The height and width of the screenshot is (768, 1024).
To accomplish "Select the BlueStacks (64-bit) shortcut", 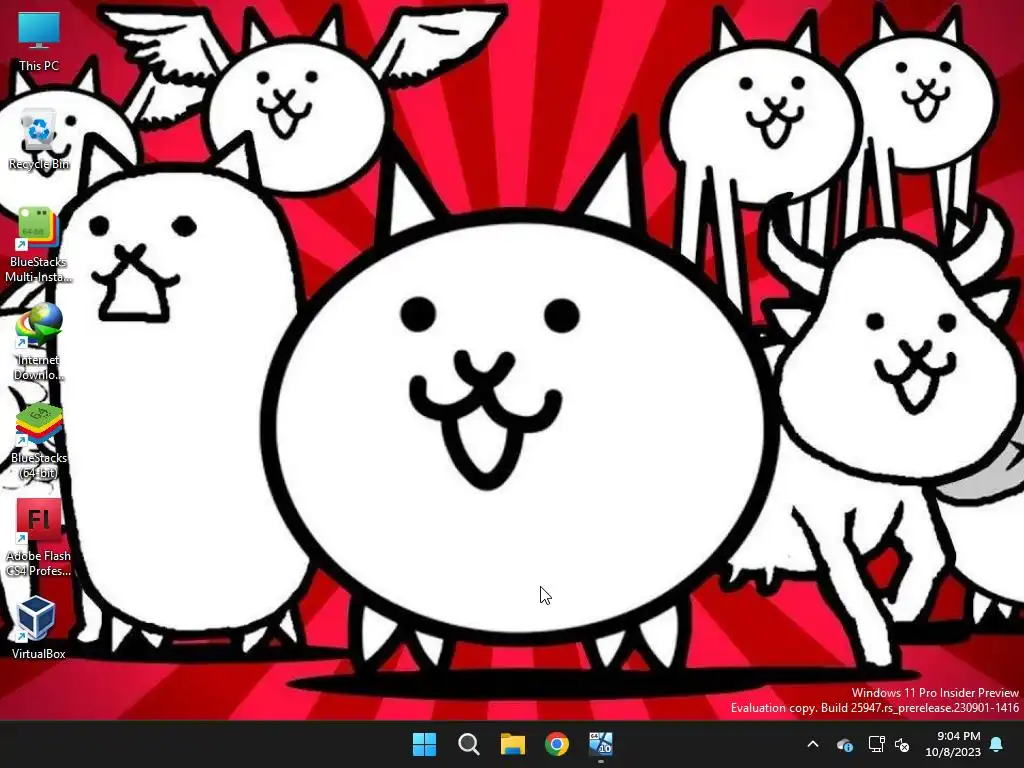I will click(x=39, y=441).
